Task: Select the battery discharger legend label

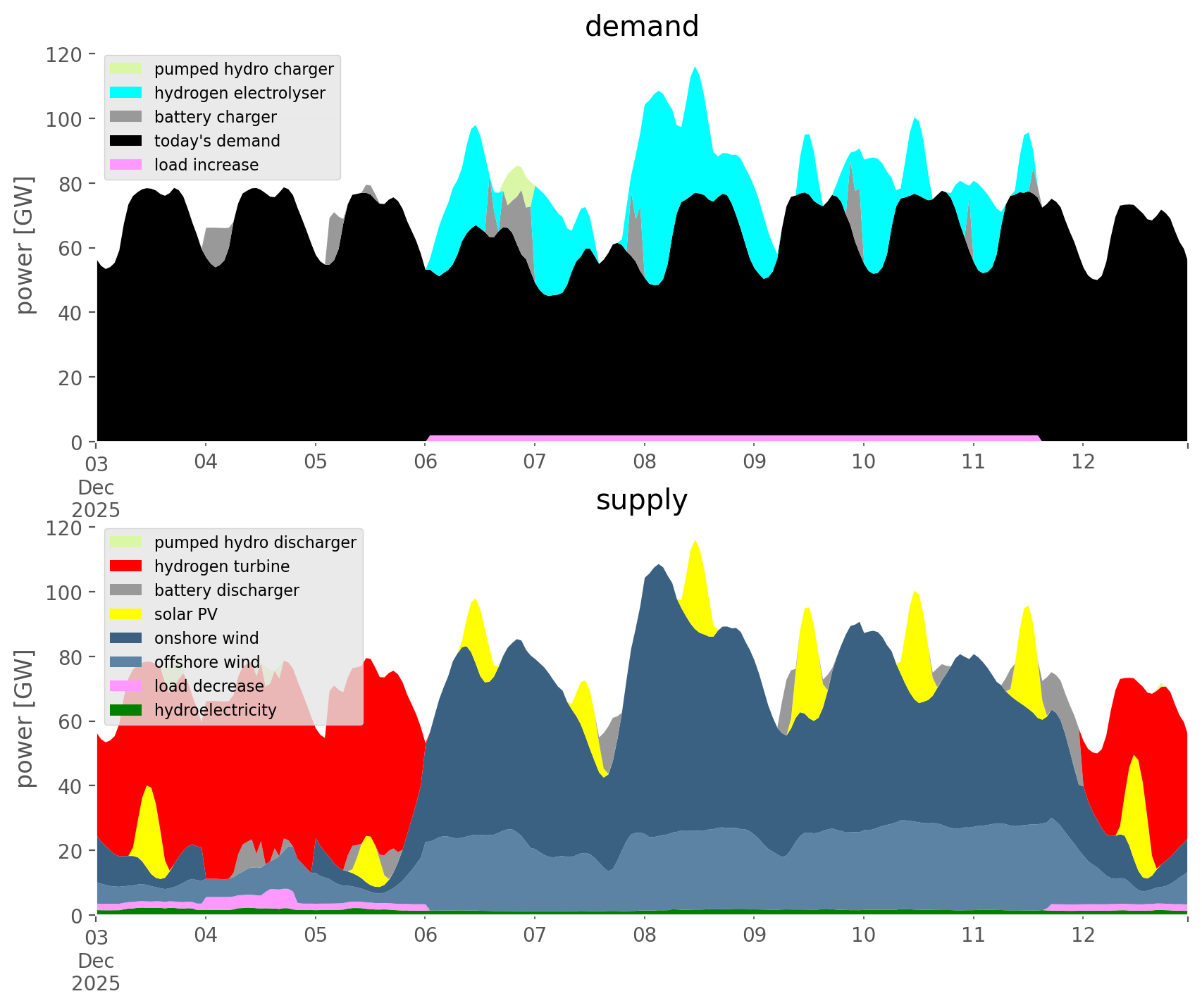Action: pos(226,590)
